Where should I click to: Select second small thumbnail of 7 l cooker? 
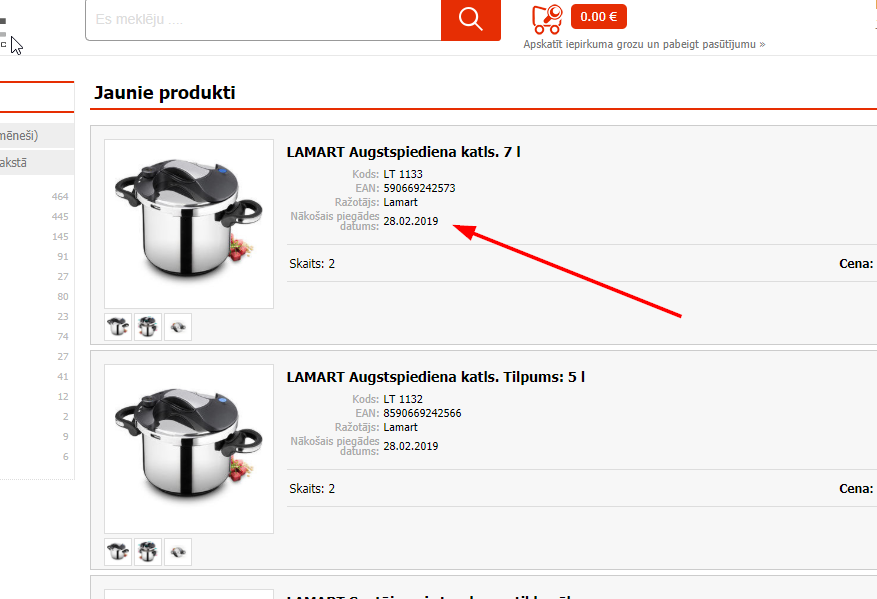[x=148, y=327]
